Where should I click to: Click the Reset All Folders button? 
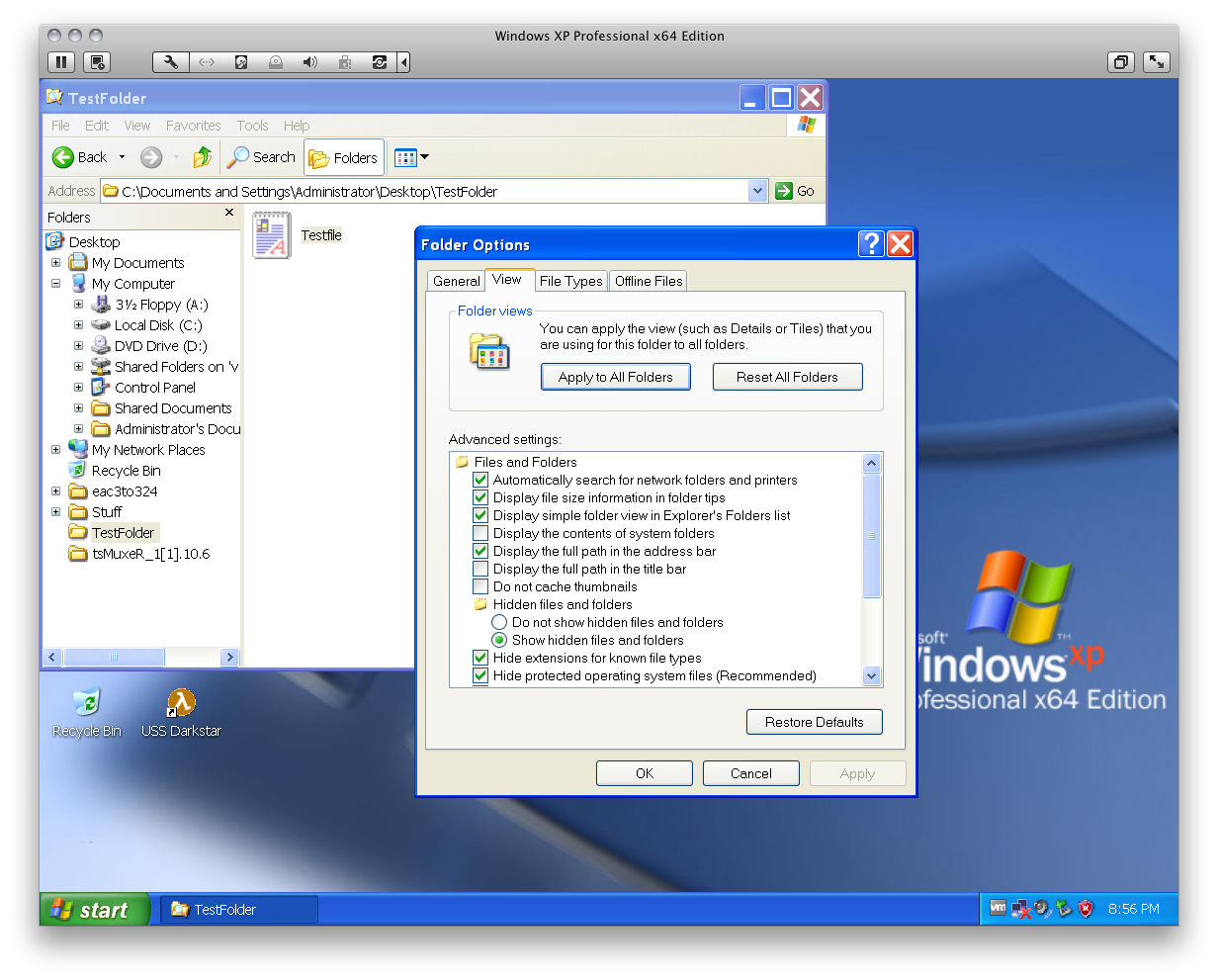coord(787,377)
